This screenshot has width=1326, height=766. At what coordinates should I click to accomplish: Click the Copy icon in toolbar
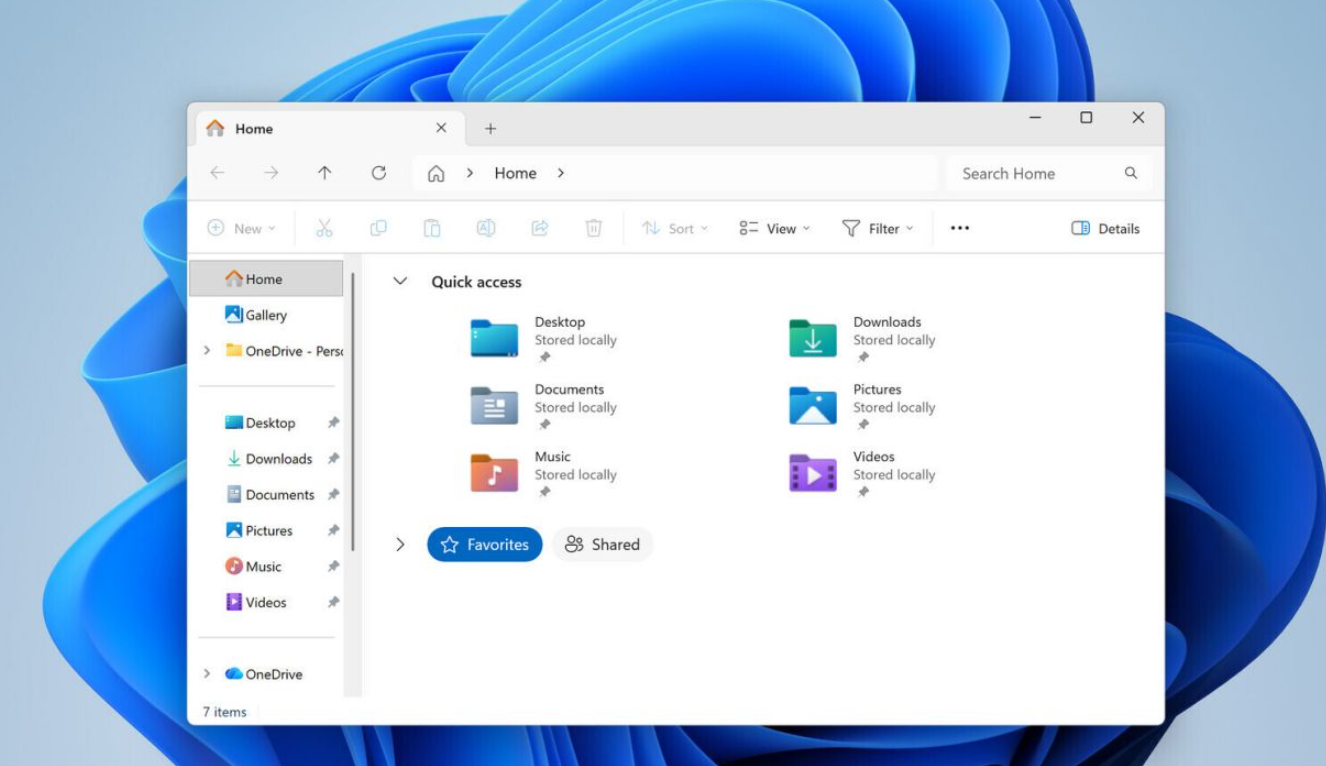coord(378,228)
